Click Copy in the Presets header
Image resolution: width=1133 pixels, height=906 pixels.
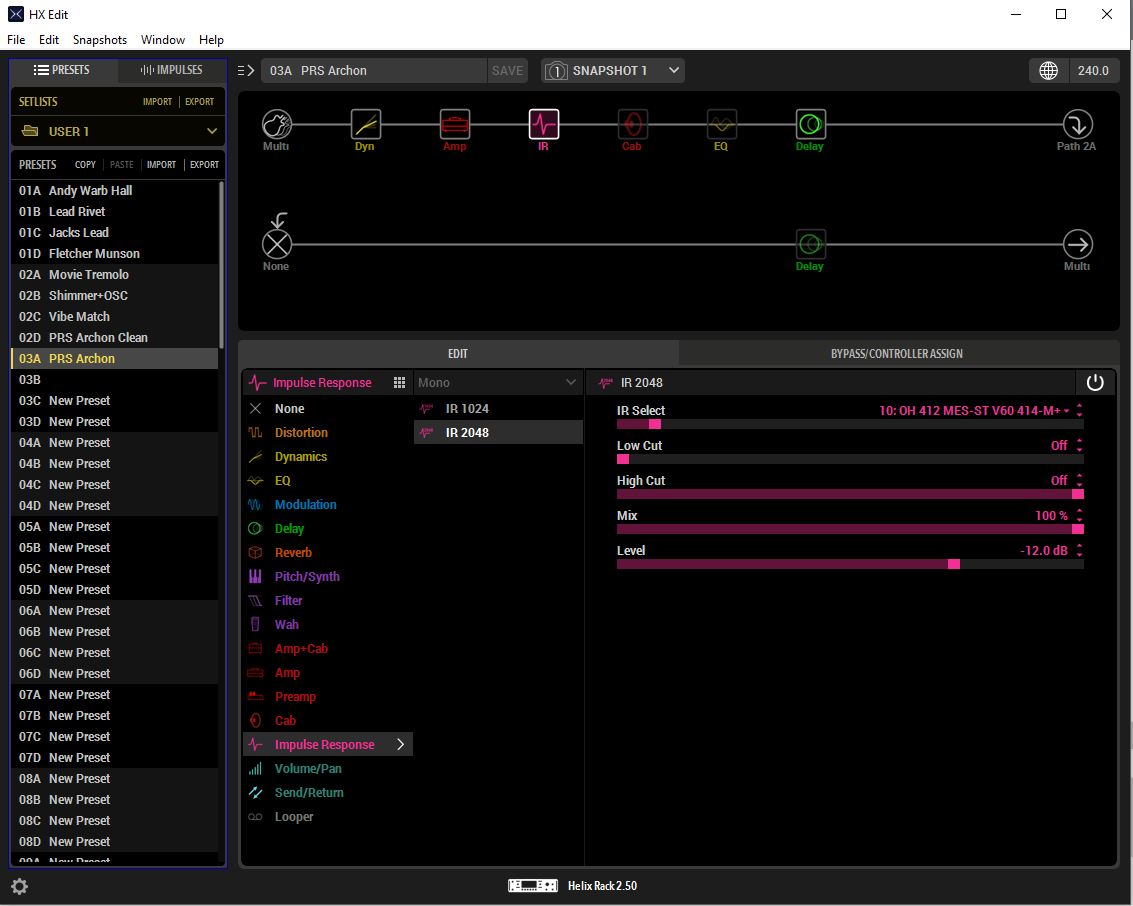tap(85, 165)
